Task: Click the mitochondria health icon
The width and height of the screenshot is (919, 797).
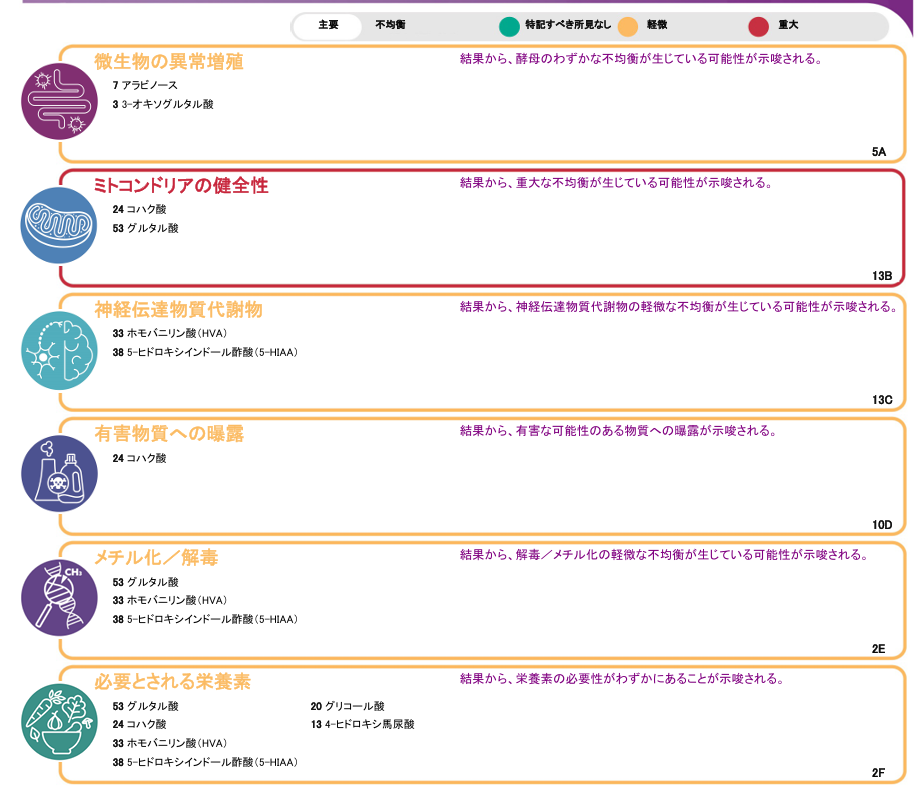Action: pyautogui.click(x=59, y=225)
